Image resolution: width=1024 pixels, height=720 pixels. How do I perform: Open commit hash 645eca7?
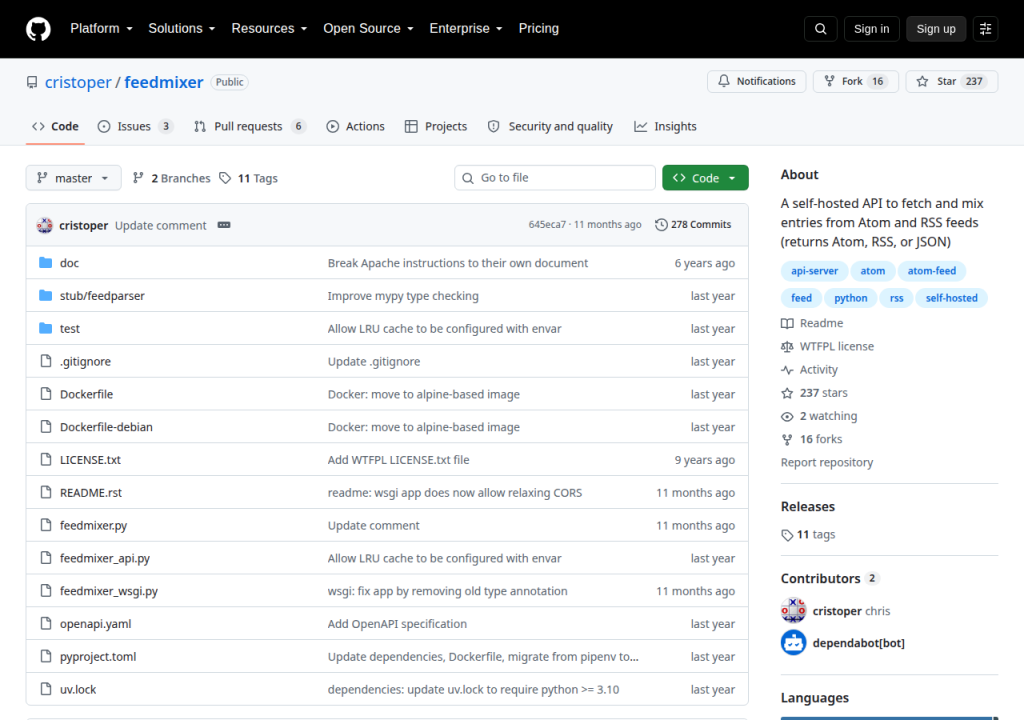coord(547,225)
